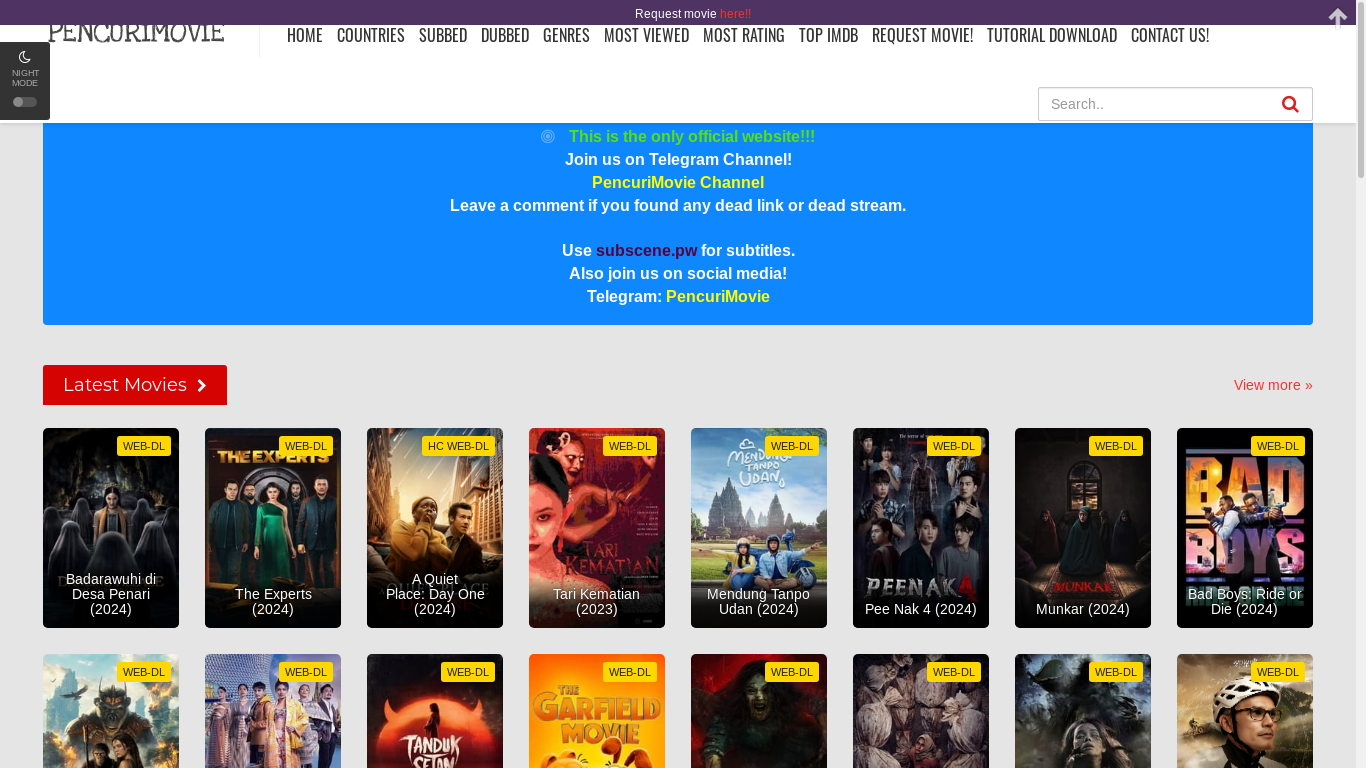Viewport: 1366px width, 768px height.
Task: Click the Latest Movies button
Action: 135,385
